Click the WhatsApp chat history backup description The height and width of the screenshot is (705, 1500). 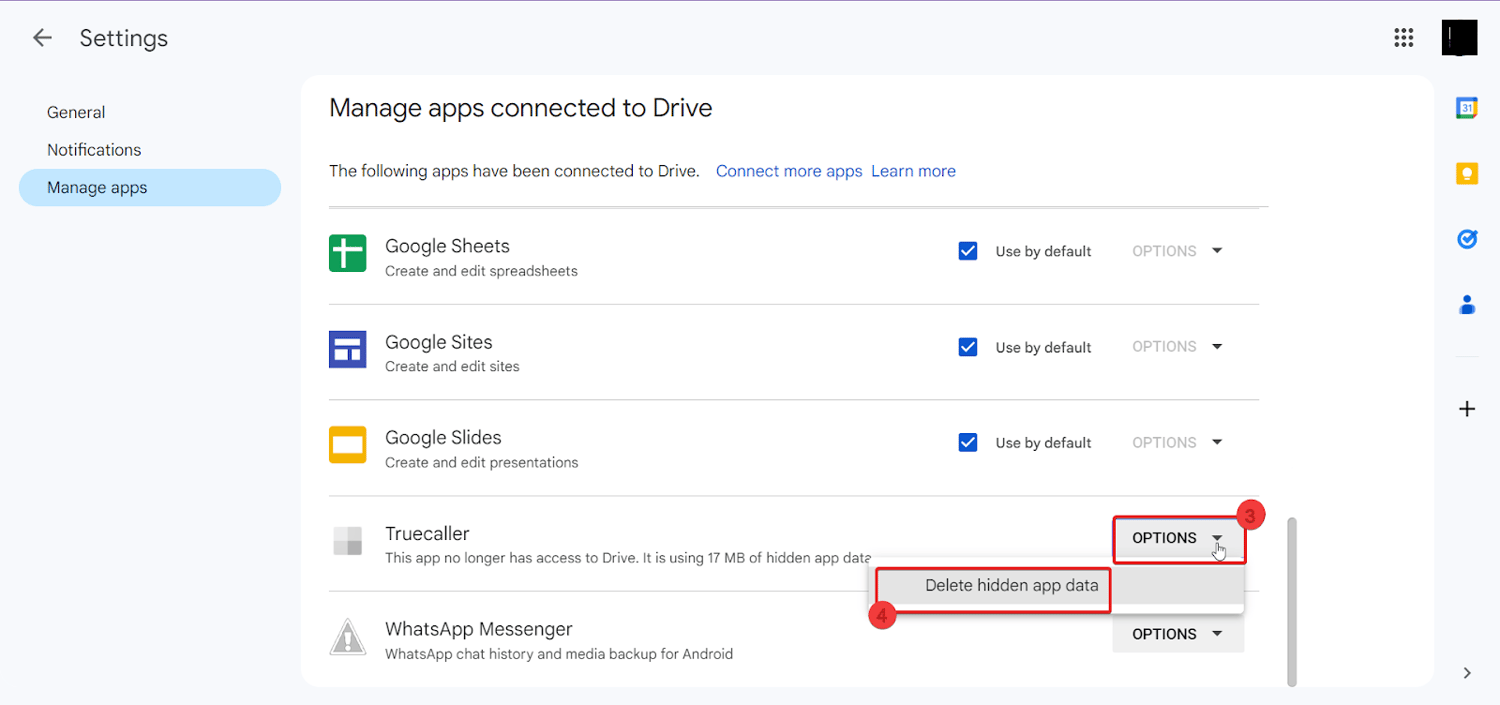pos(559,654)
